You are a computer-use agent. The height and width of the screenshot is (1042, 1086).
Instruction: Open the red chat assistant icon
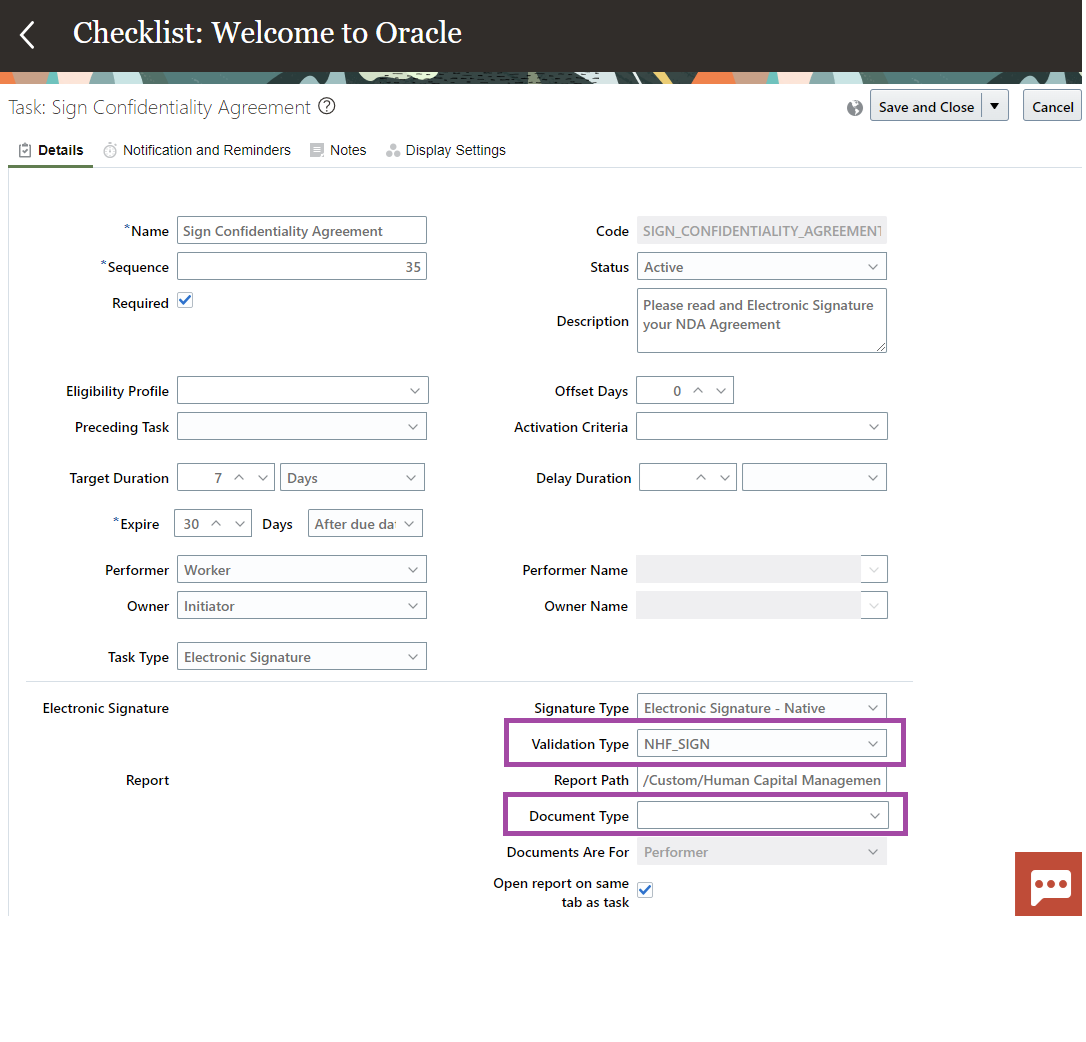click(1048, 884)
